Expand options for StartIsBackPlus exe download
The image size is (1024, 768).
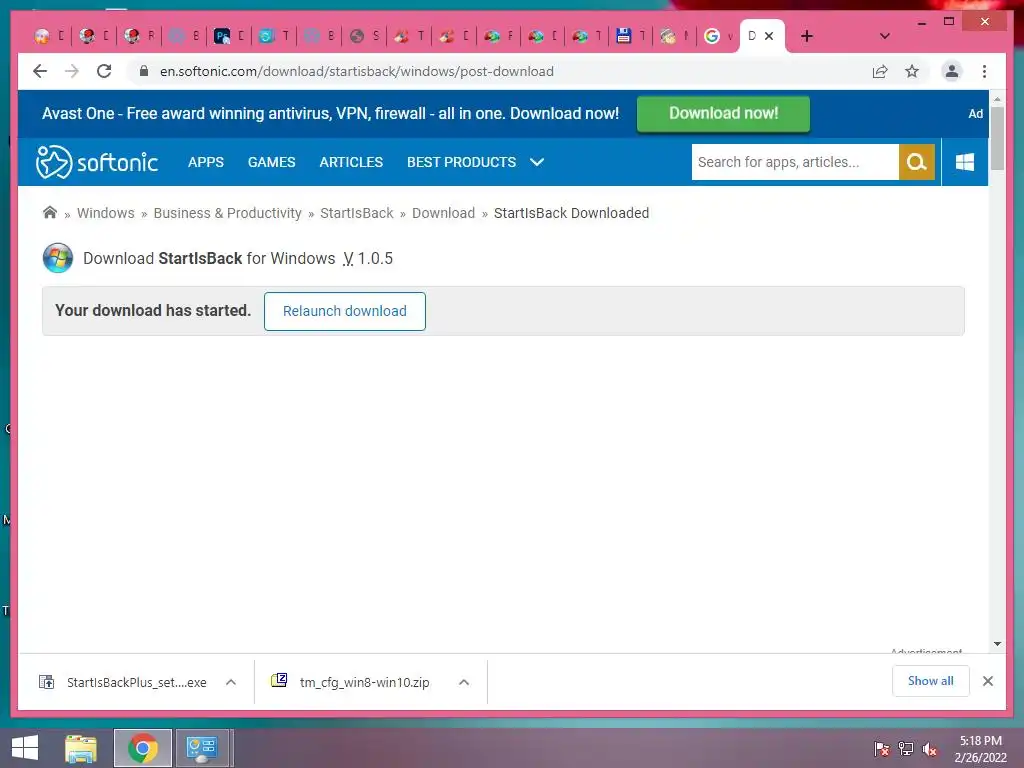(x=231, y=682)
